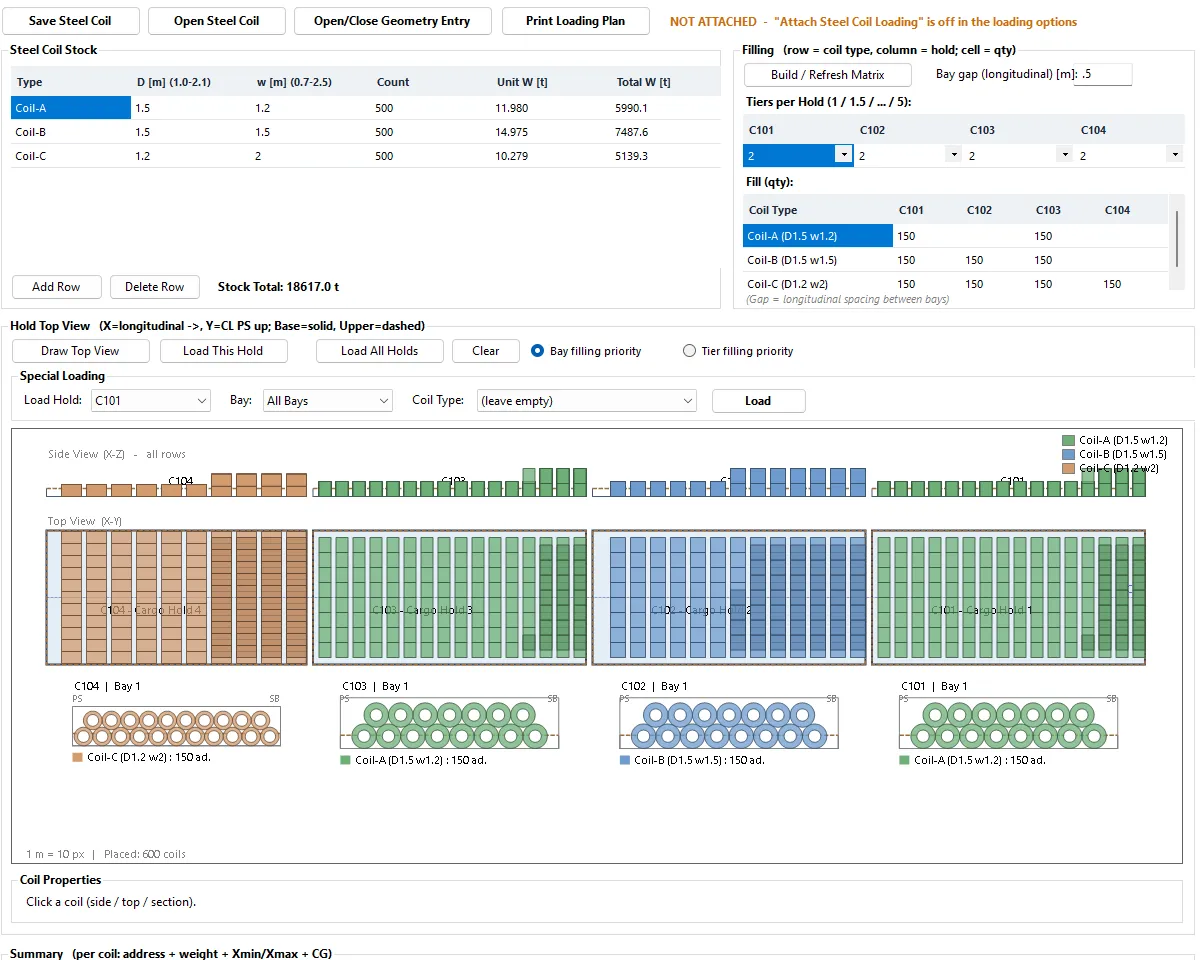This screenshot has height=960, width=1200.
Task: Click the Load All Holds button
Action: [379, 351]
